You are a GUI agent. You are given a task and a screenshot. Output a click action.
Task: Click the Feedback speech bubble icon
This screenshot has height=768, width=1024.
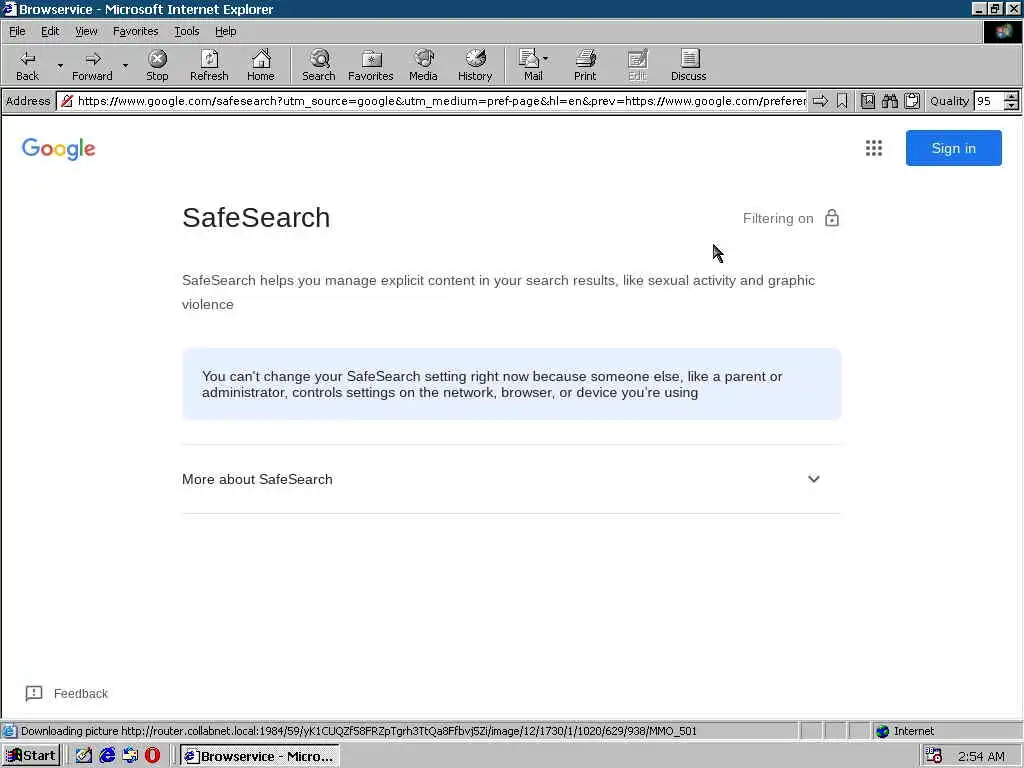pos(34,694)
